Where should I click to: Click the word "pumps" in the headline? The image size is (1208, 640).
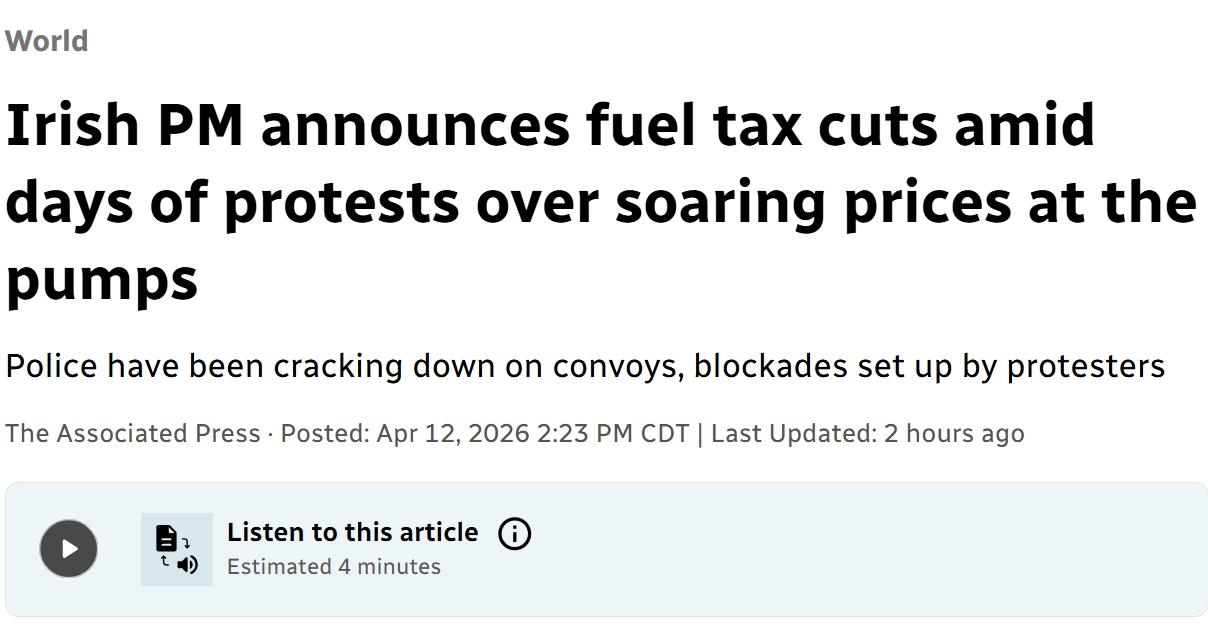coord(101,278)
